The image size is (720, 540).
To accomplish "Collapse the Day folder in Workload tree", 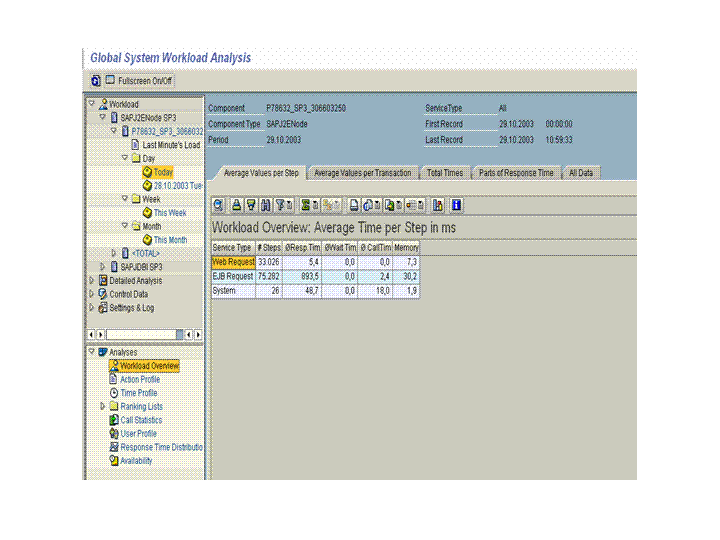I will point(125,158).
